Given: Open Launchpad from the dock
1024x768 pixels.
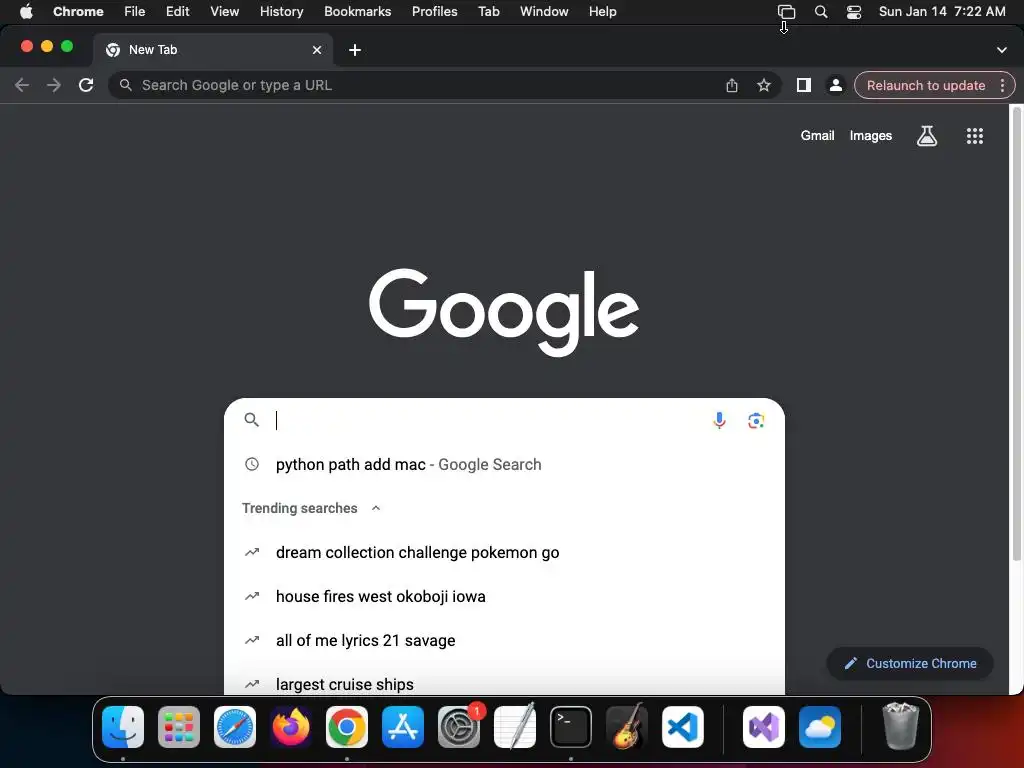Looking at the screenshot, I should (179, 727).
